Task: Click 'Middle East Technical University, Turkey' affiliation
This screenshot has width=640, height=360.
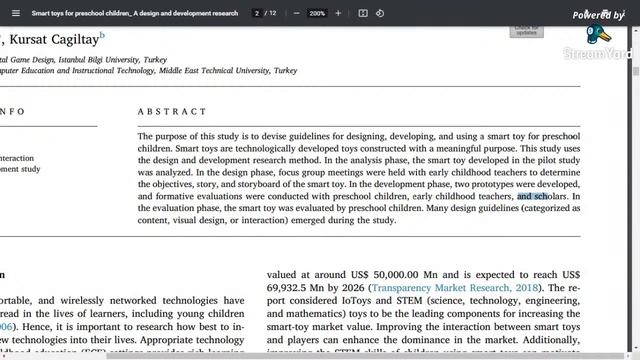Action: click(x=228, y=71)
